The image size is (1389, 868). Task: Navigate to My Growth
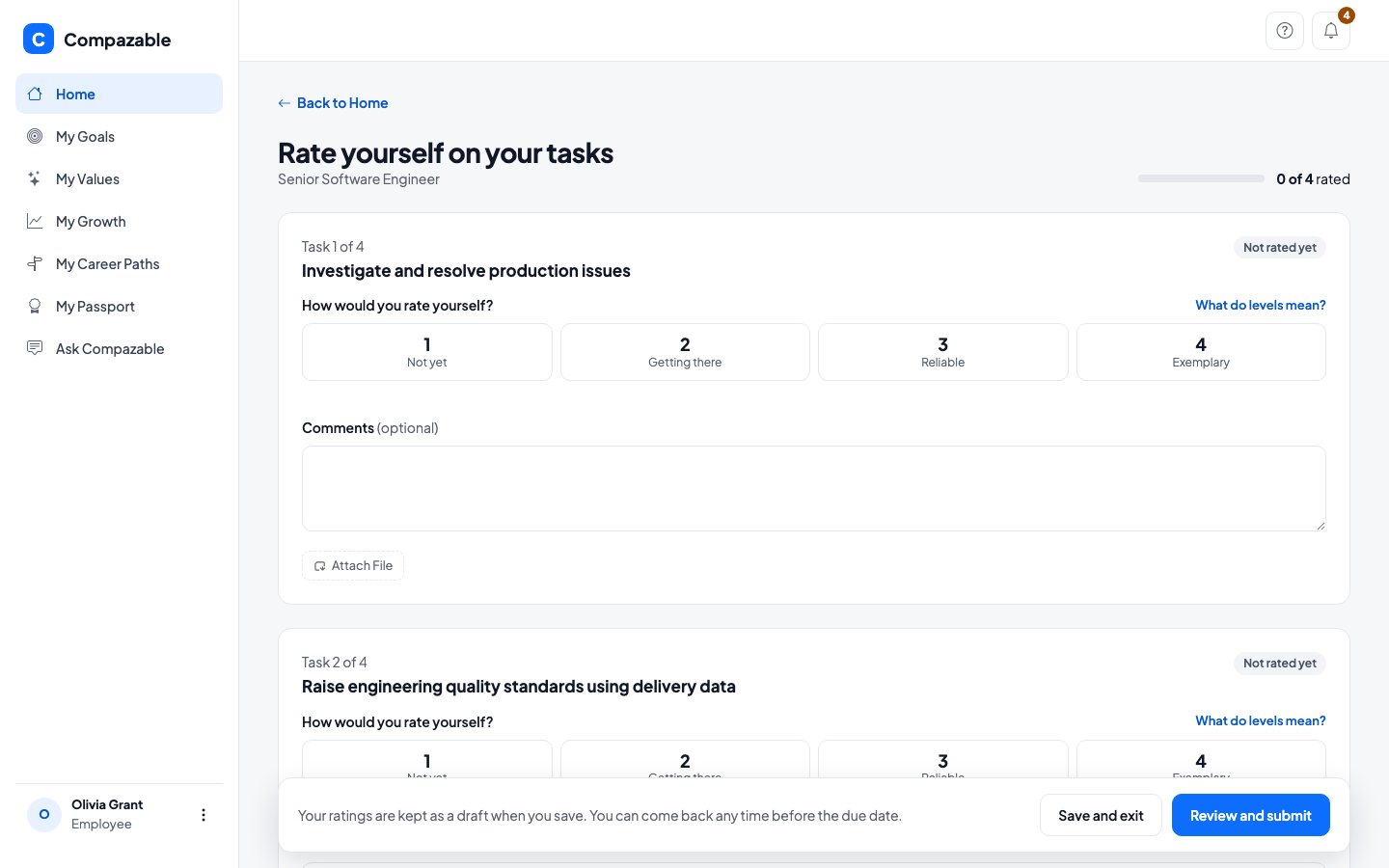119,221
